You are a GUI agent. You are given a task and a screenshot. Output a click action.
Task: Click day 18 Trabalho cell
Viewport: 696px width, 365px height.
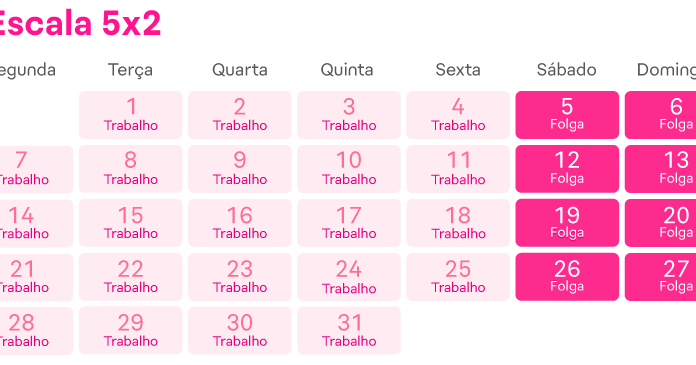458,223
